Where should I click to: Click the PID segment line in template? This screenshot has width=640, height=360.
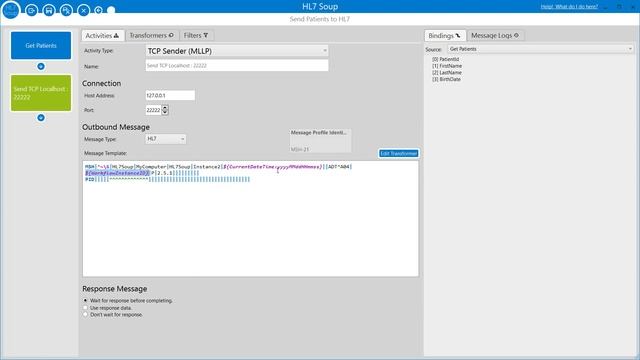click(167, 179)
